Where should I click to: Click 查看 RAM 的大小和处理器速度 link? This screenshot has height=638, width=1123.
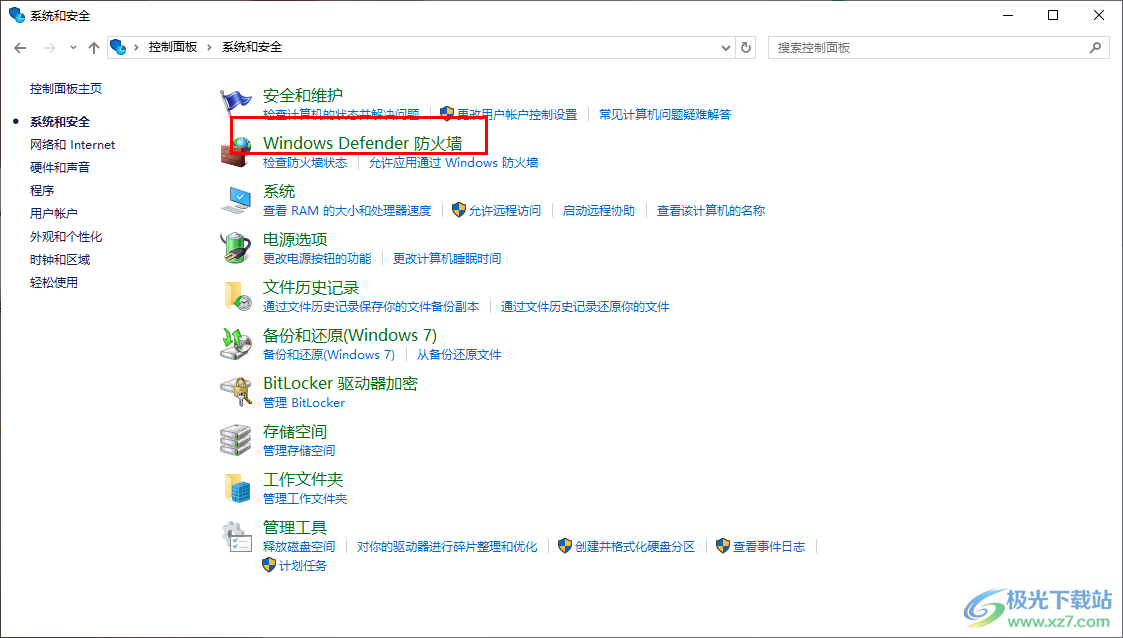[x=347, y=211]
